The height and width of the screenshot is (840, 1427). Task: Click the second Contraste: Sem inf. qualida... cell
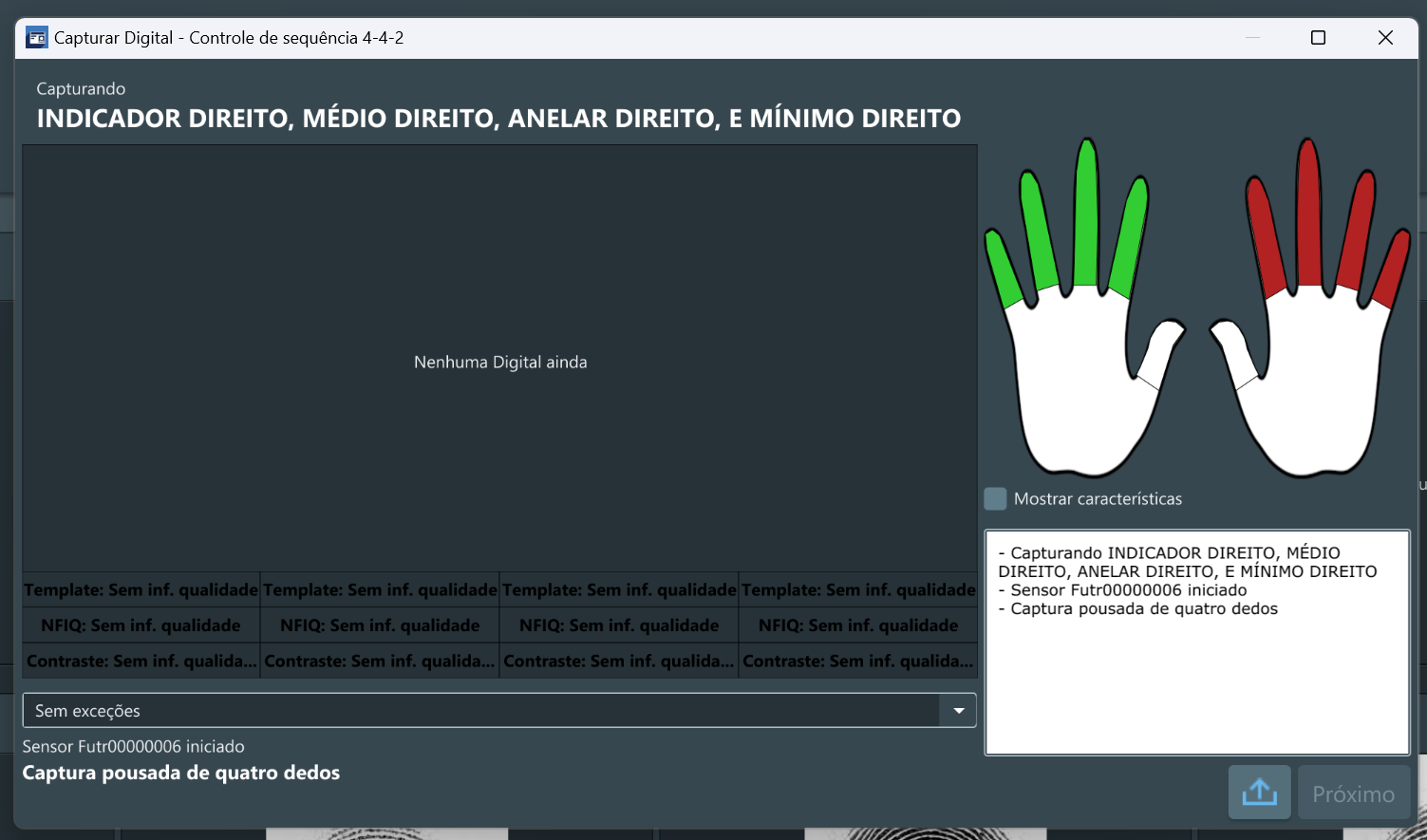coord(381,661)
